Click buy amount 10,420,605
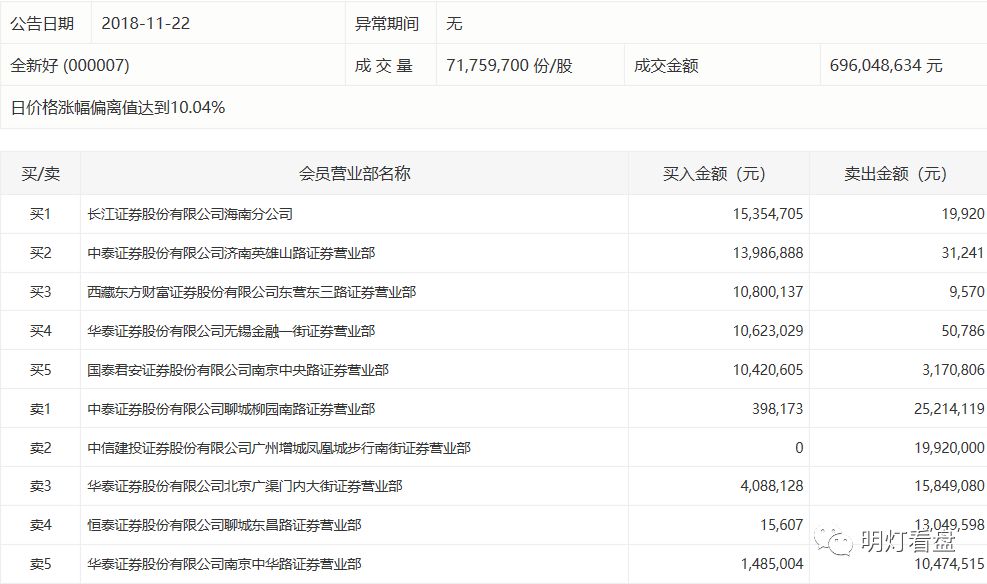 768,370
